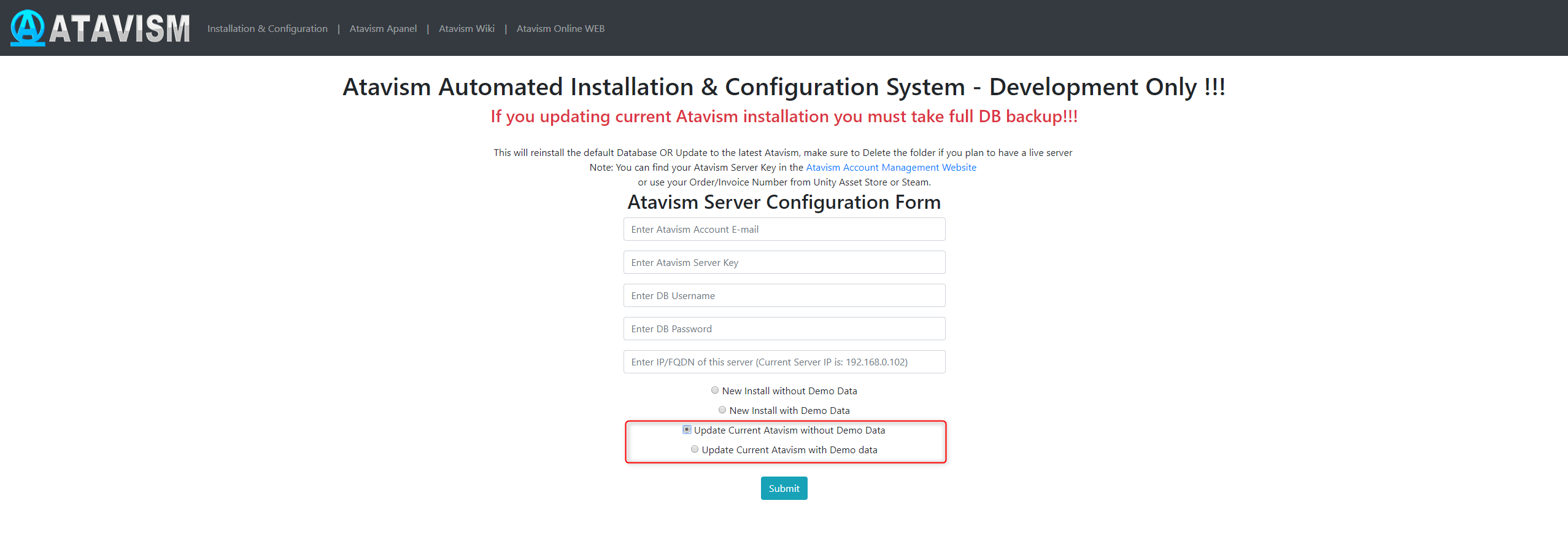Click into the Atavism Server Key field
Image resolution: width=1568 pixels, height=557 pixels.
tap(784, 263)
